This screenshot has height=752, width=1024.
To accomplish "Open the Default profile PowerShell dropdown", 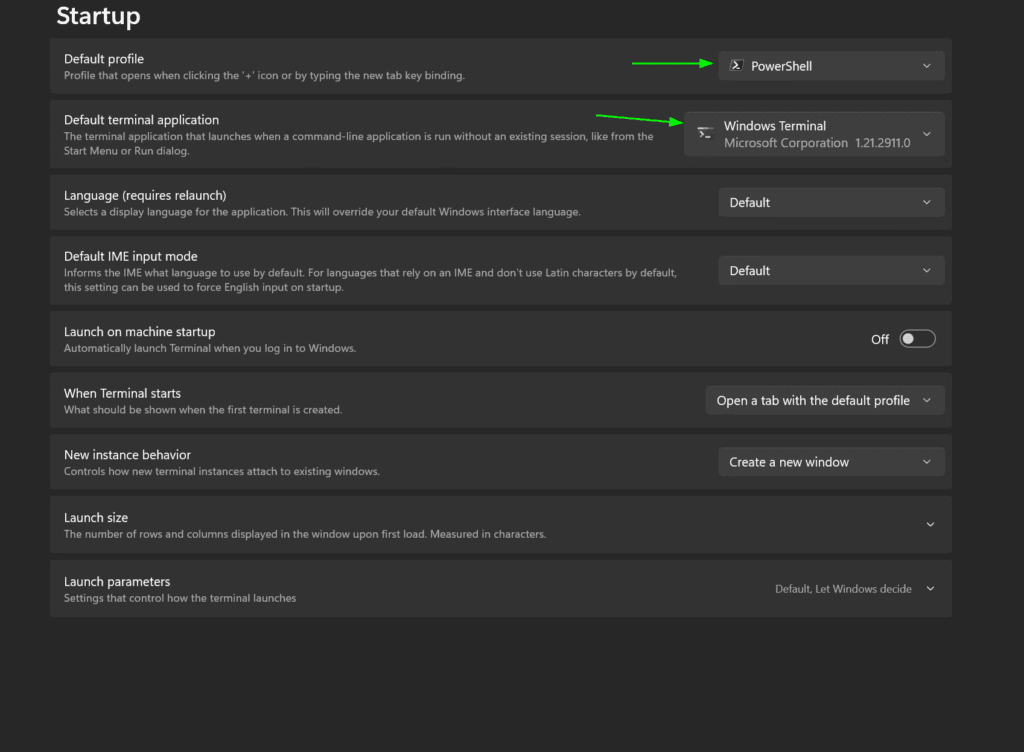I will [x=831, y=66].
